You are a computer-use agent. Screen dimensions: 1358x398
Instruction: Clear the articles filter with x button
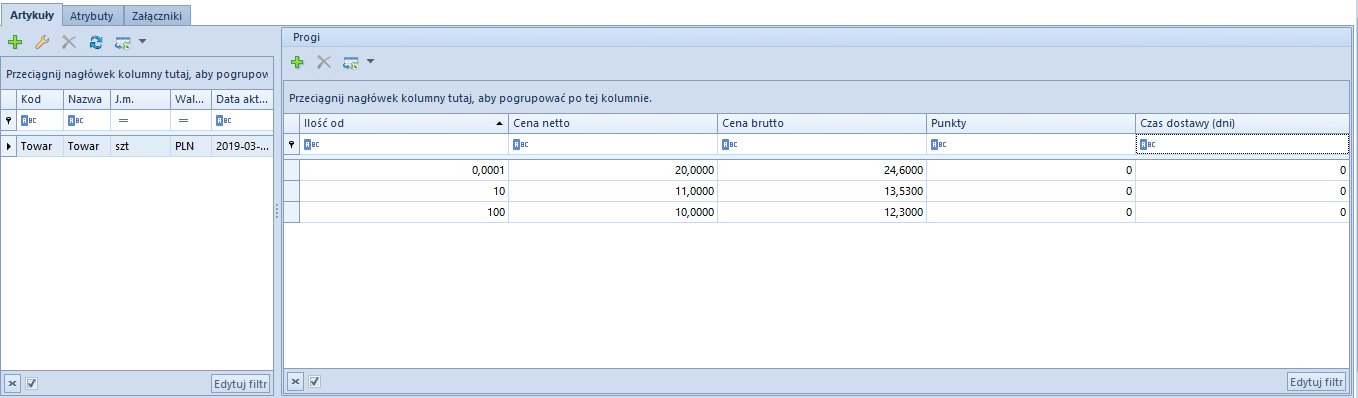12,383
